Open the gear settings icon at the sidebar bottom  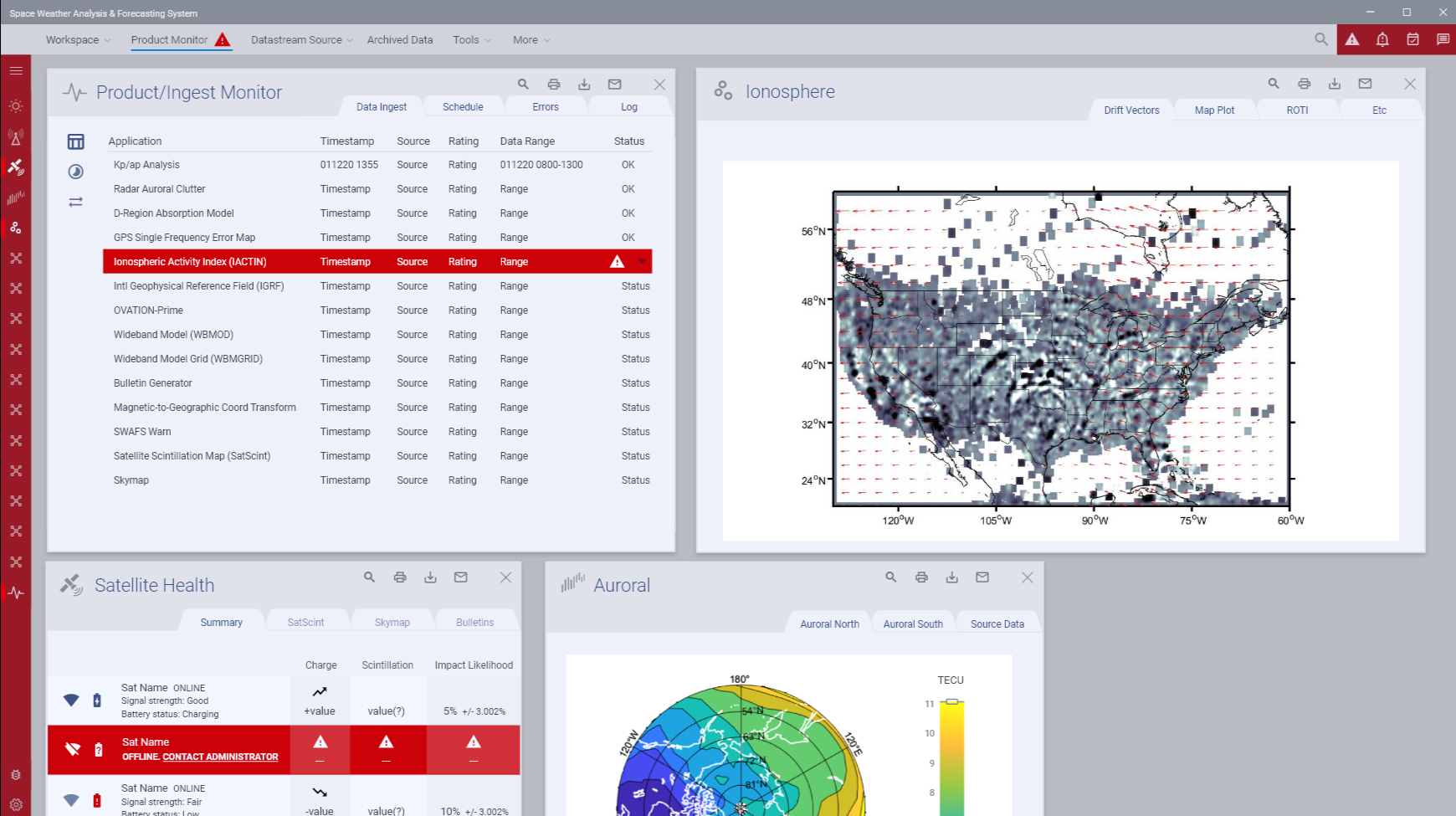coord(16,804)
